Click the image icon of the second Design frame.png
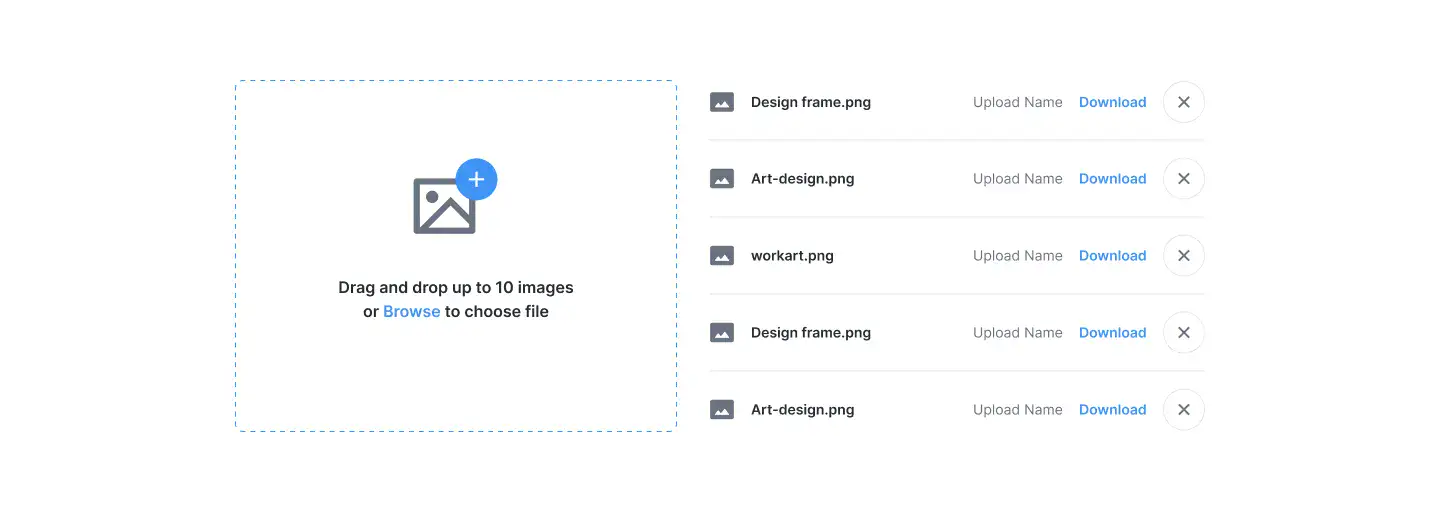Image resolution: width=1440 pixels, height=512 pixels. point(722,333)
